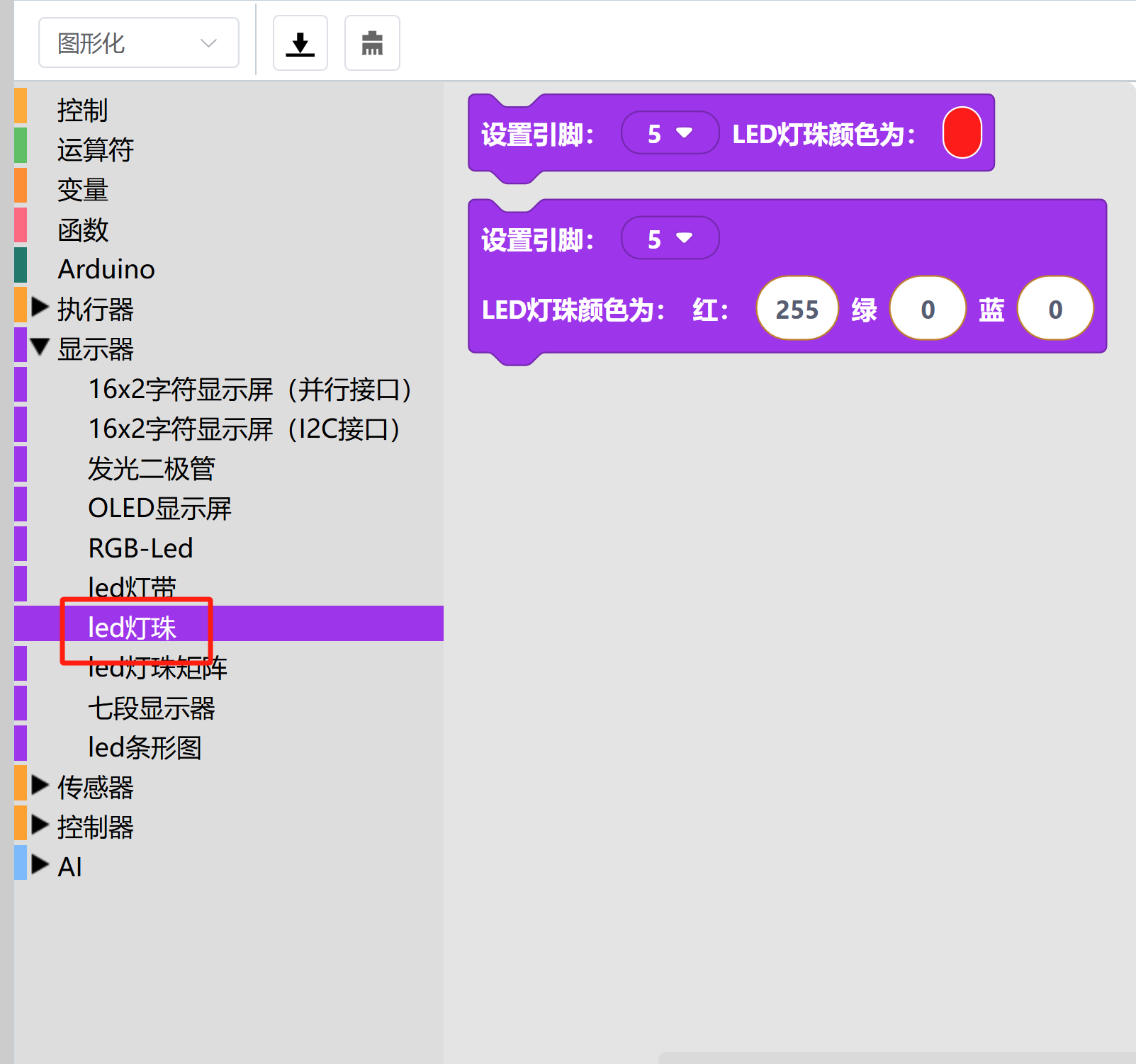This screenshot has height=1064, width=1136.
Task: Open the 变量 category
Action: click(82, 190)
